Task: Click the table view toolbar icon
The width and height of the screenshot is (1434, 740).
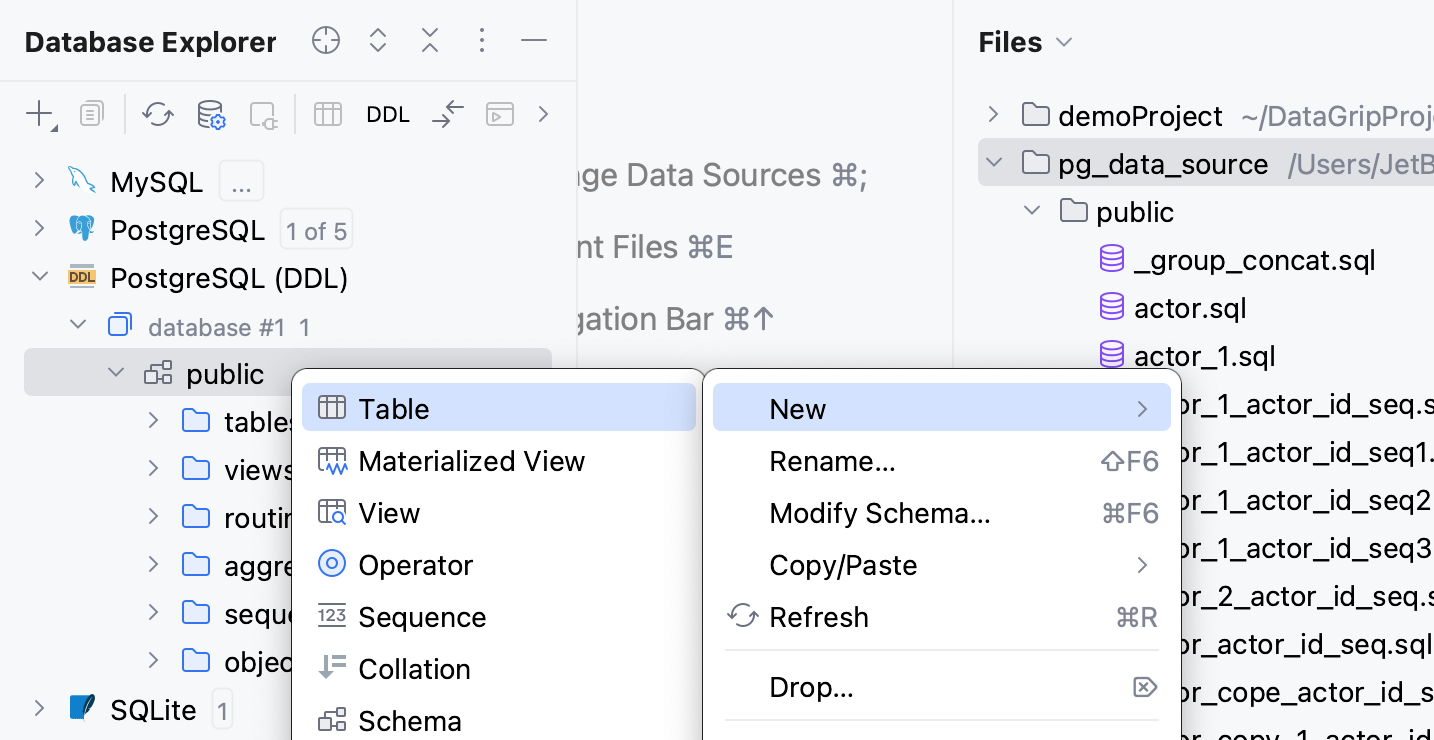Action: coord(327,113)
